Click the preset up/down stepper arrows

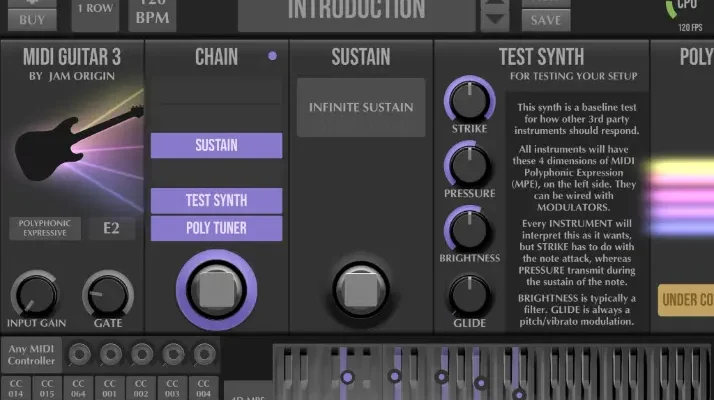pos(494,13)
